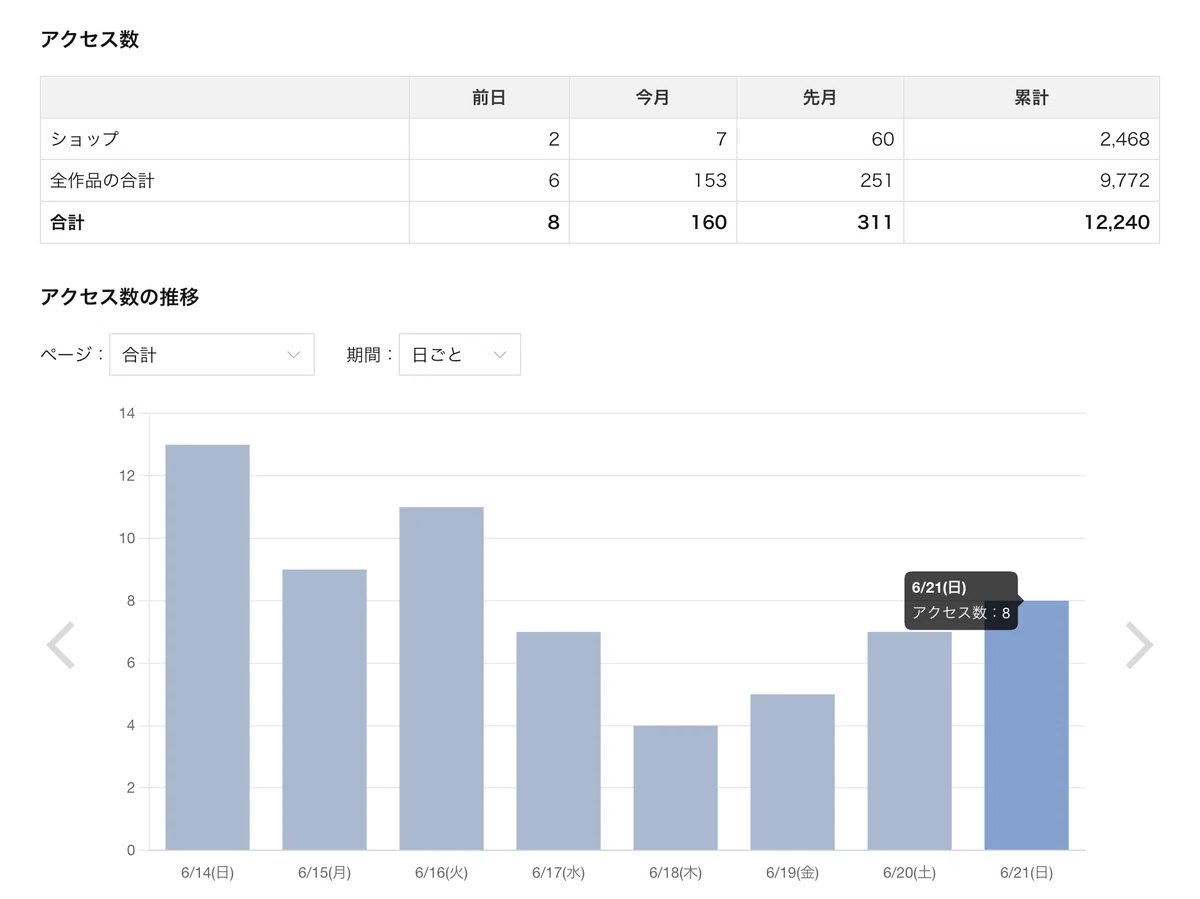Viewport: 1200px width, 899px height.
Task: Click the 合計 row label in table
Action: pyautogui.click(x=67, y=222)
